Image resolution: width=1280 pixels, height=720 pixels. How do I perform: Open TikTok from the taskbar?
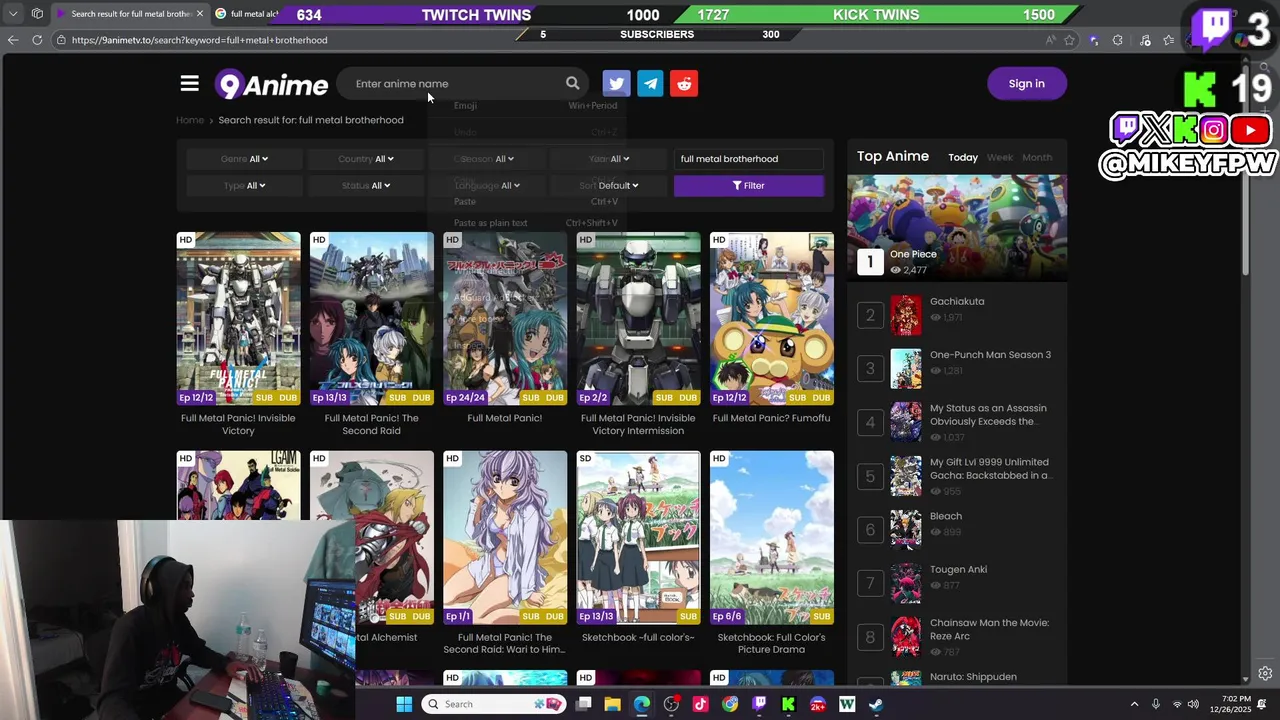700,704
